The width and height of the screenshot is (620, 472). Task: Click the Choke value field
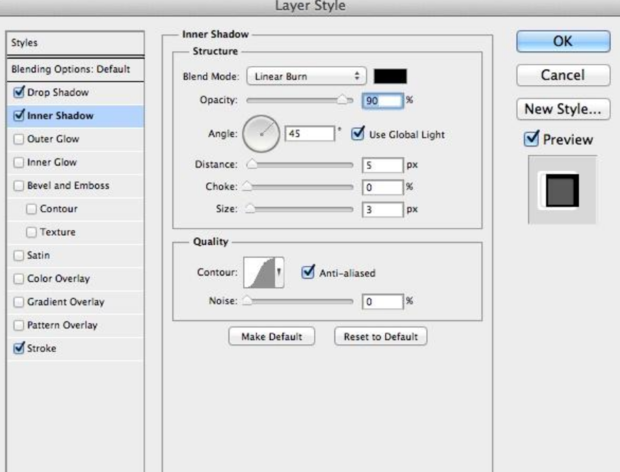click(382, 187)
